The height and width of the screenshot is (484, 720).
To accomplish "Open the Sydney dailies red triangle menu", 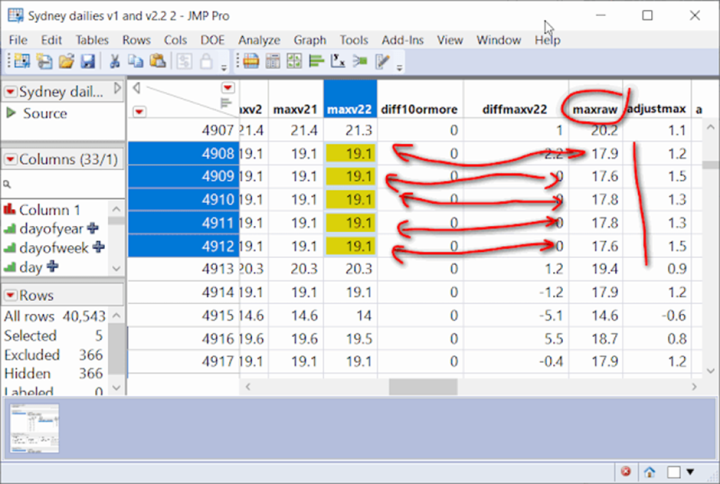I will coord(11,92).
